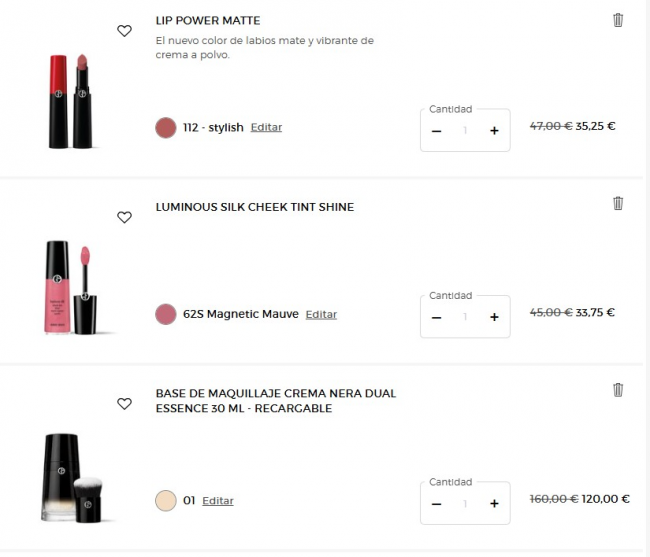Edit the 62S Magnetic Mauve shade

321,315
